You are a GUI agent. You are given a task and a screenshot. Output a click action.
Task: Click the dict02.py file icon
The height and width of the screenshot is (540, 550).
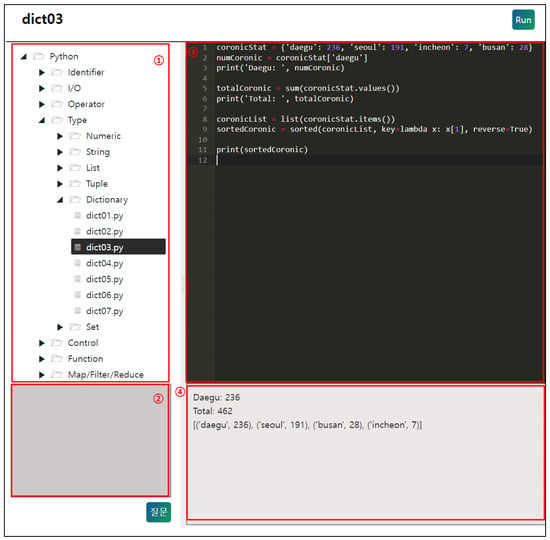(78, 231)
